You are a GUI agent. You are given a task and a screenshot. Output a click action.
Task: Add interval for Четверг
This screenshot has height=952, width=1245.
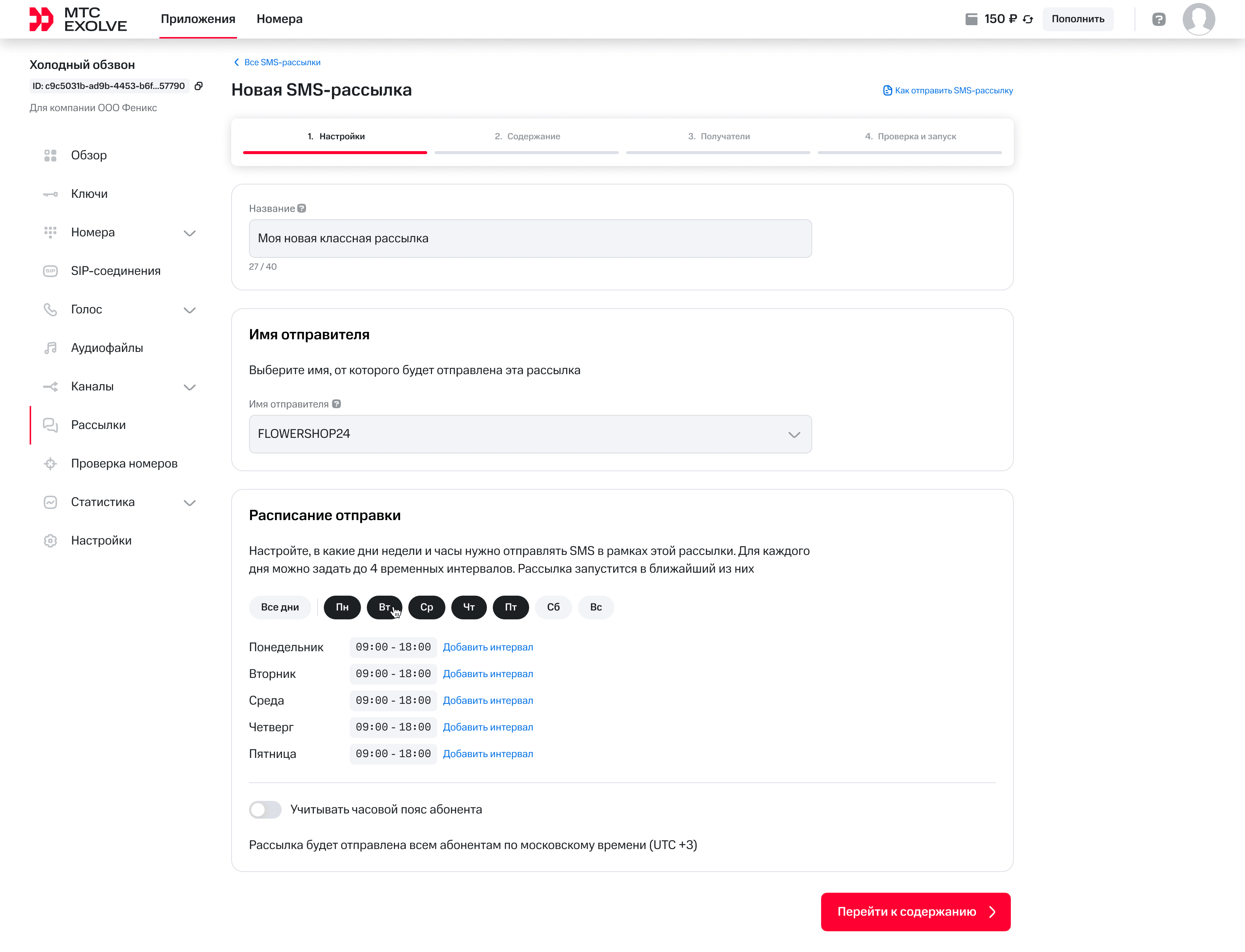pos(488,727)
